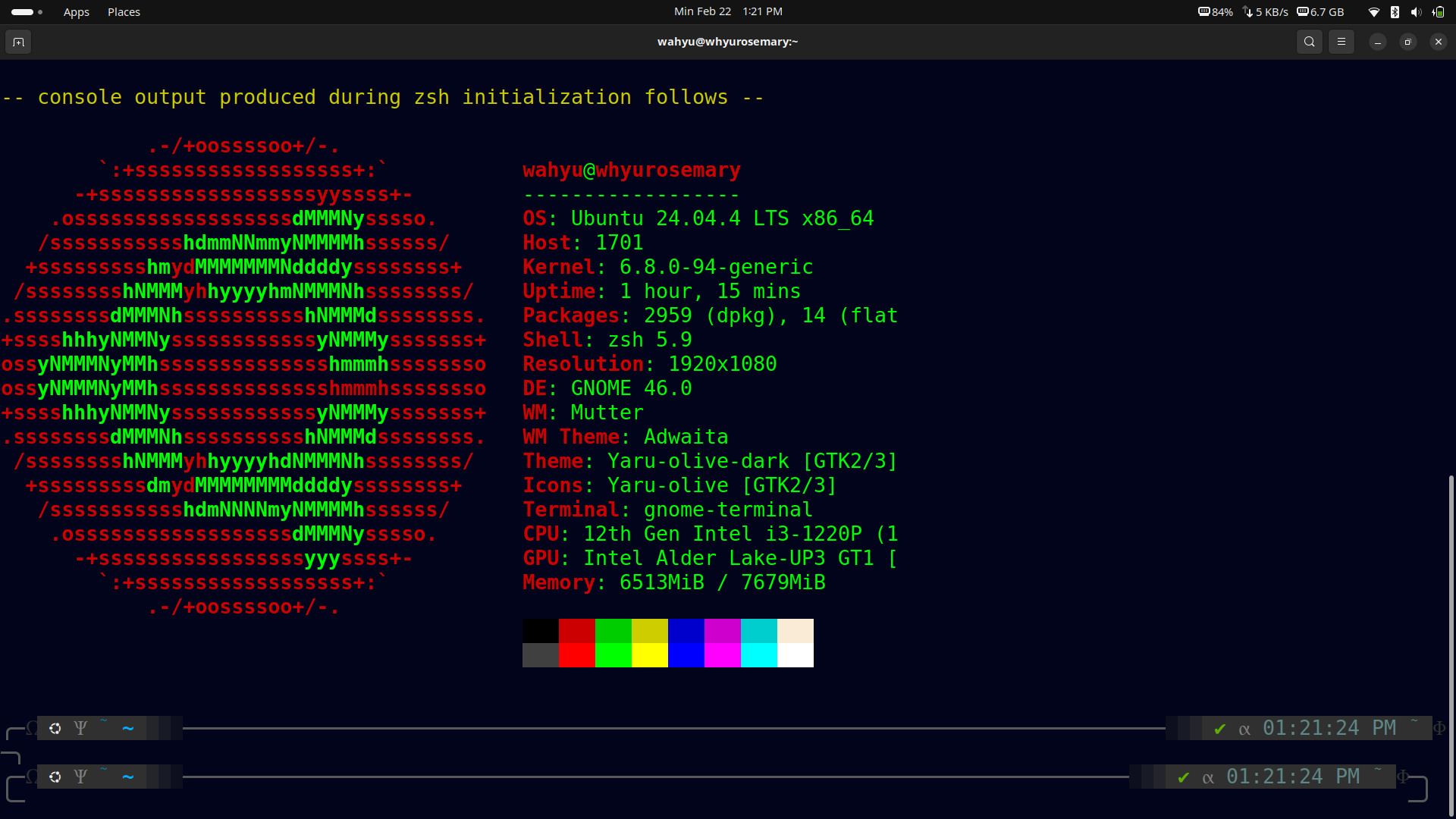Screen dimensions: 1456x819
Task: Click the 6.7 GB memory indicator
Action: [1320, 11]
